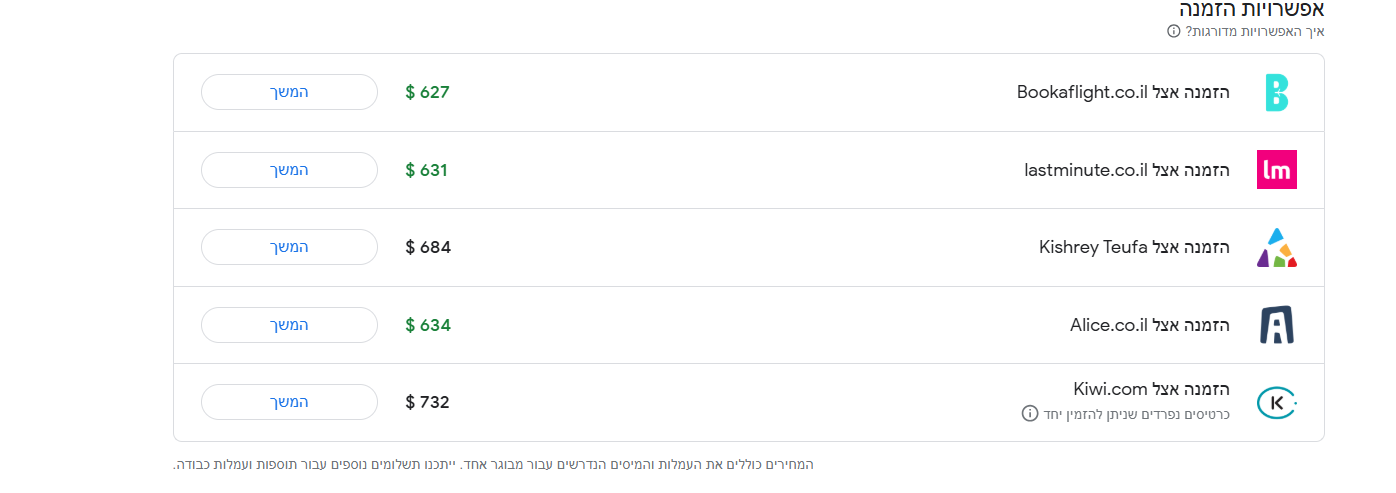Click the Kishrey Teufa colorful logo
1396x493 pixels.
[1276, 248]
